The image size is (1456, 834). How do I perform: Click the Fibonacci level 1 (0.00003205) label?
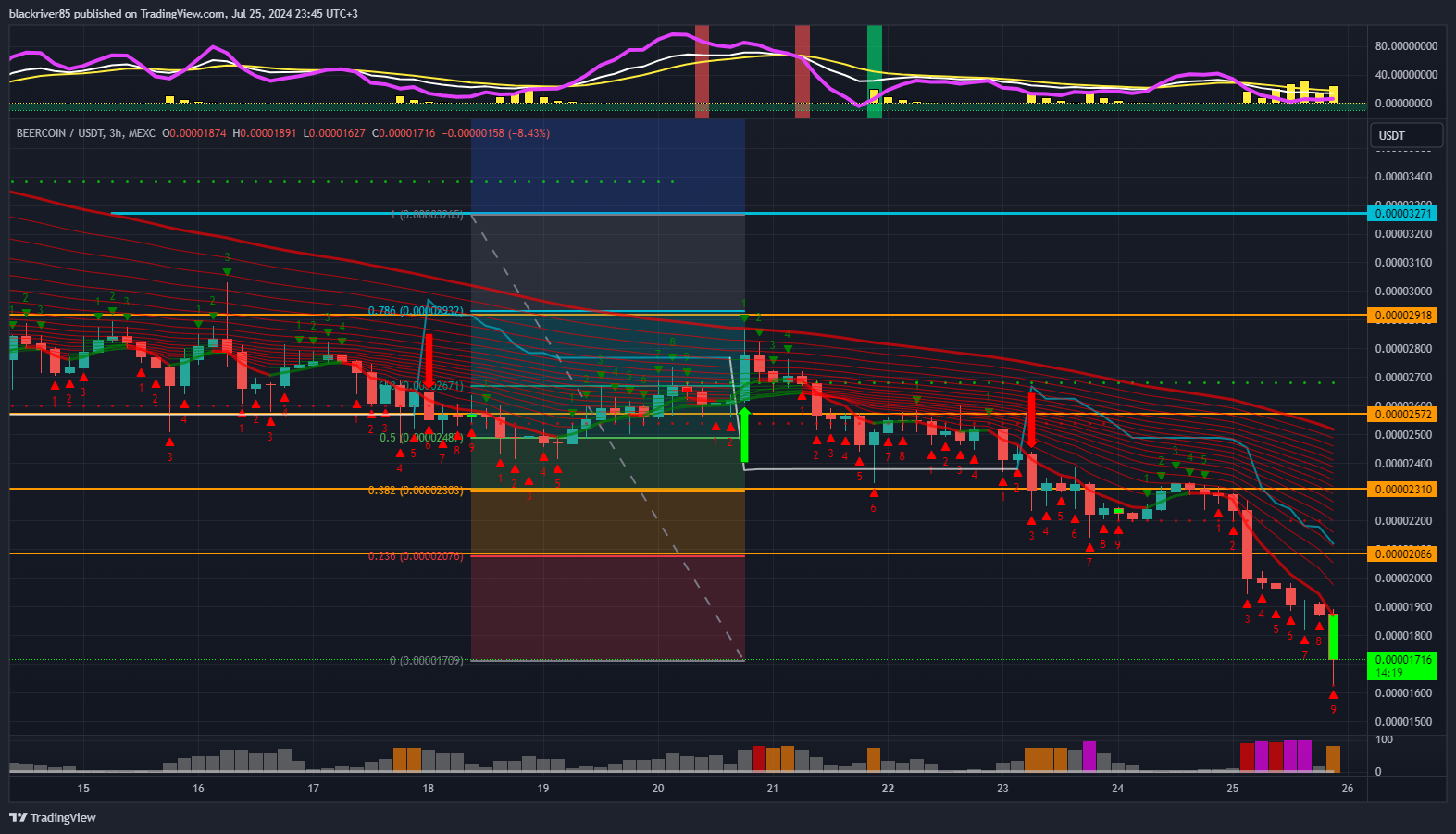(x=427, y=215)
